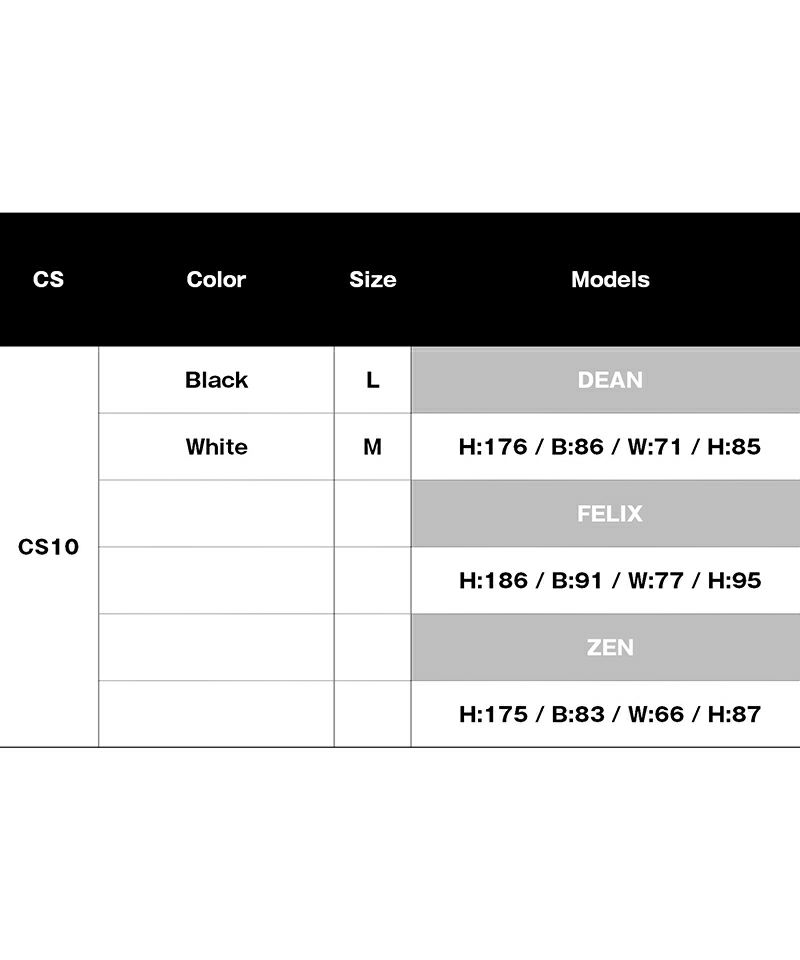Select empty Size cell beside FELIX
This screenshot has width=800, height=960.
tap(372, 514)
